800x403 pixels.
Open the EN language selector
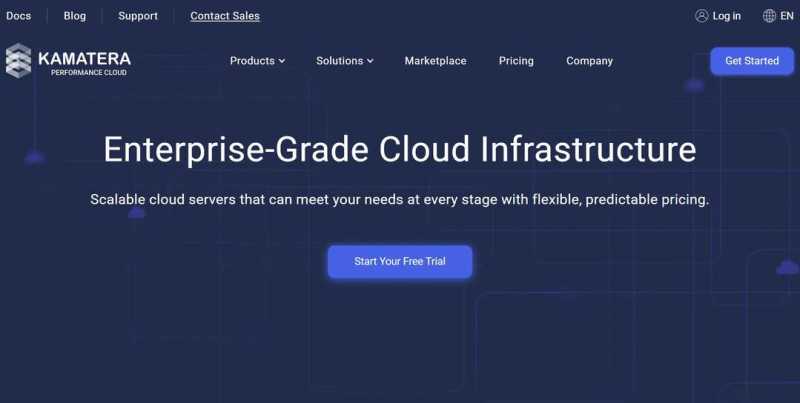click(787, 16)
